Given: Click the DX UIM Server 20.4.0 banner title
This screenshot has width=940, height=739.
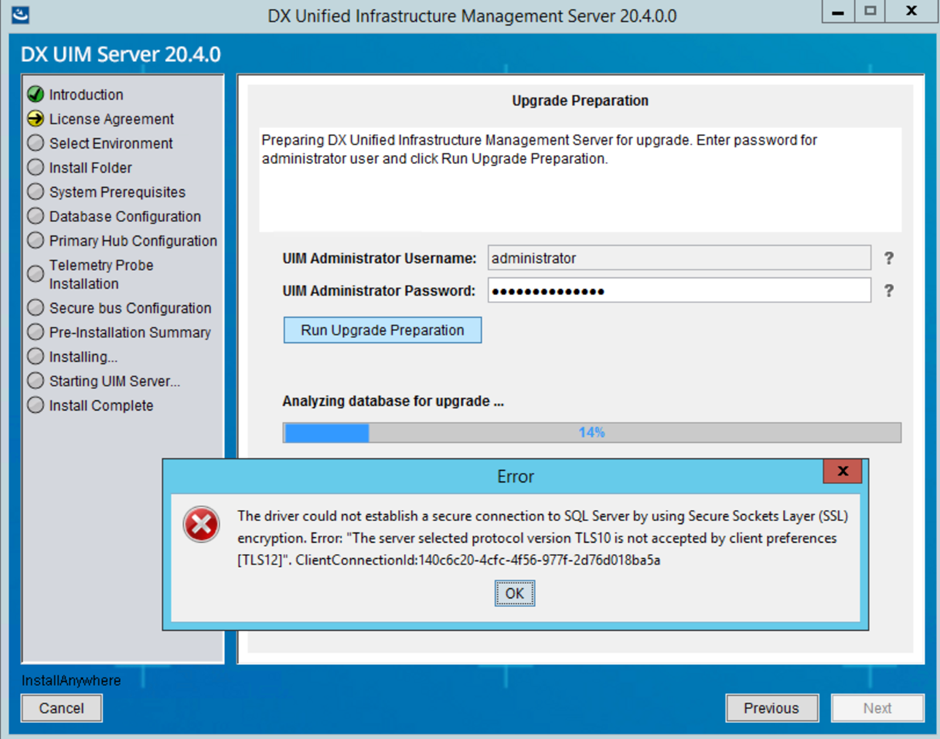Looking at the screenshot, I should coord(120,54).
